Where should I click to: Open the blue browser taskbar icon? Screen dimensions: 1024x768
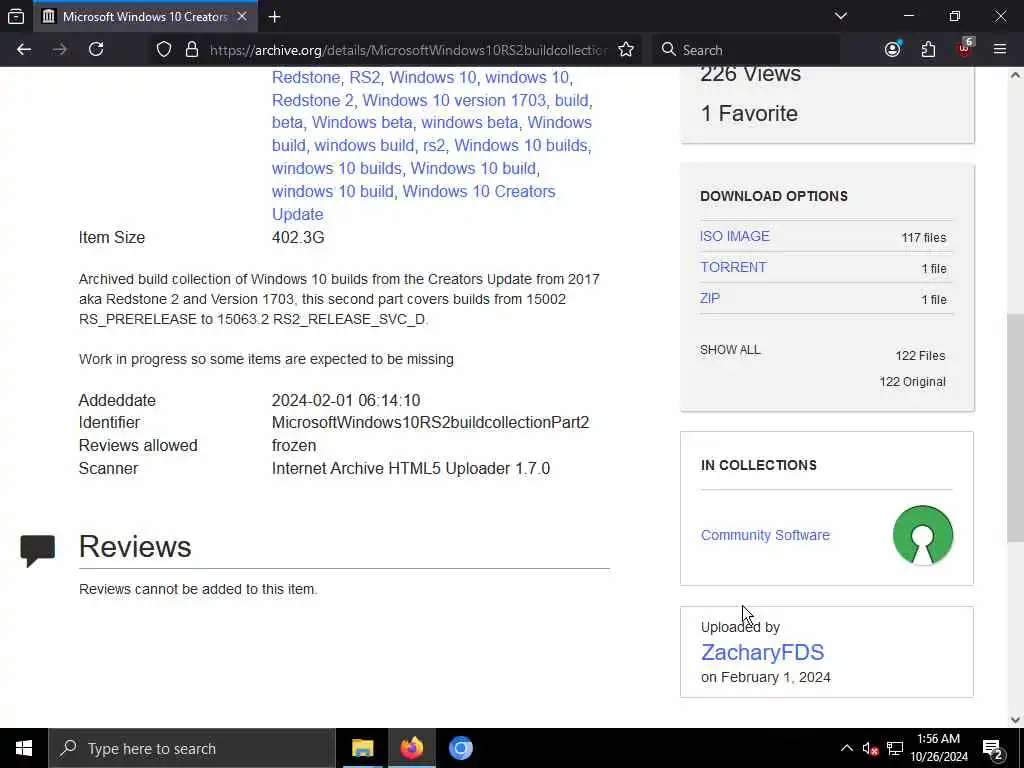coord(460,748)
